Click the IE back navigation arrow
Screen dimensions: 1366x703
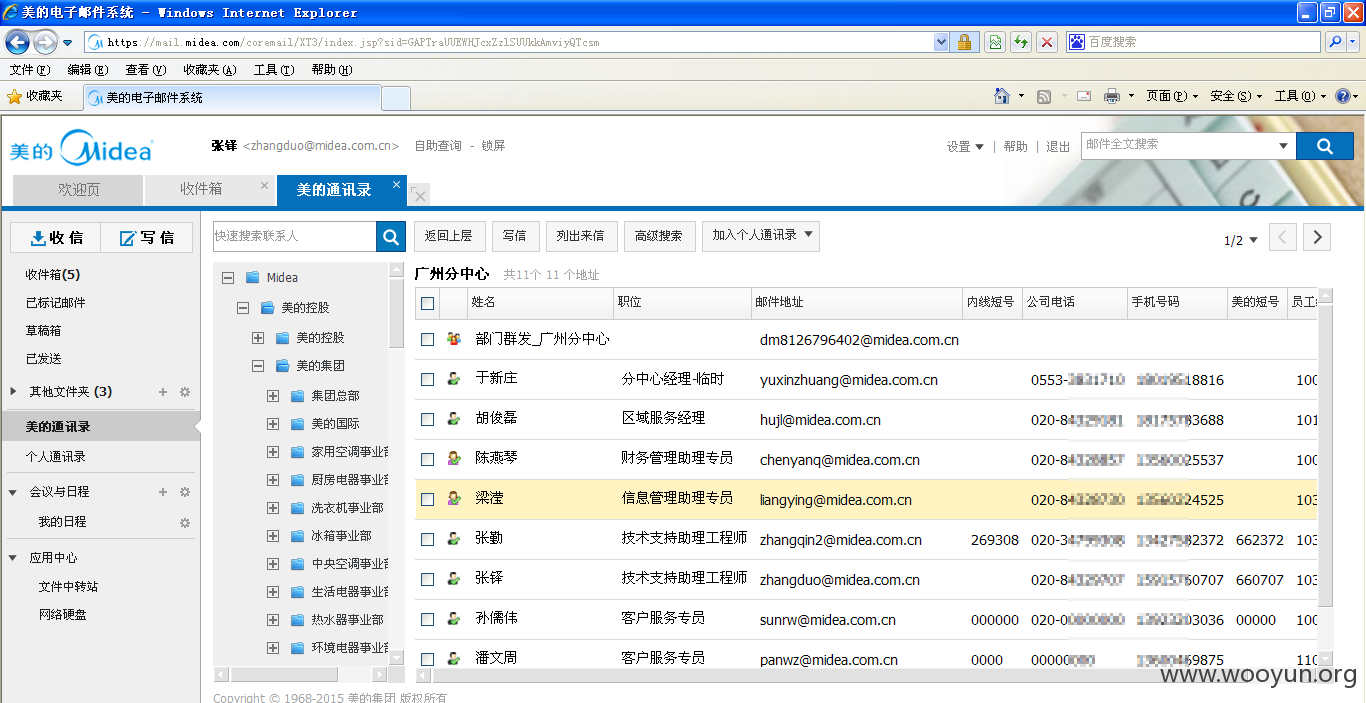(x=17, y=42)
